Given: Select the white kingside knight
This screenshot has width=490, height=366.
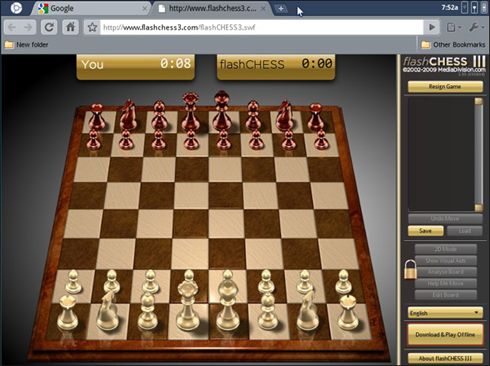Looking at the screenshot, I should [x=308, y=311].
